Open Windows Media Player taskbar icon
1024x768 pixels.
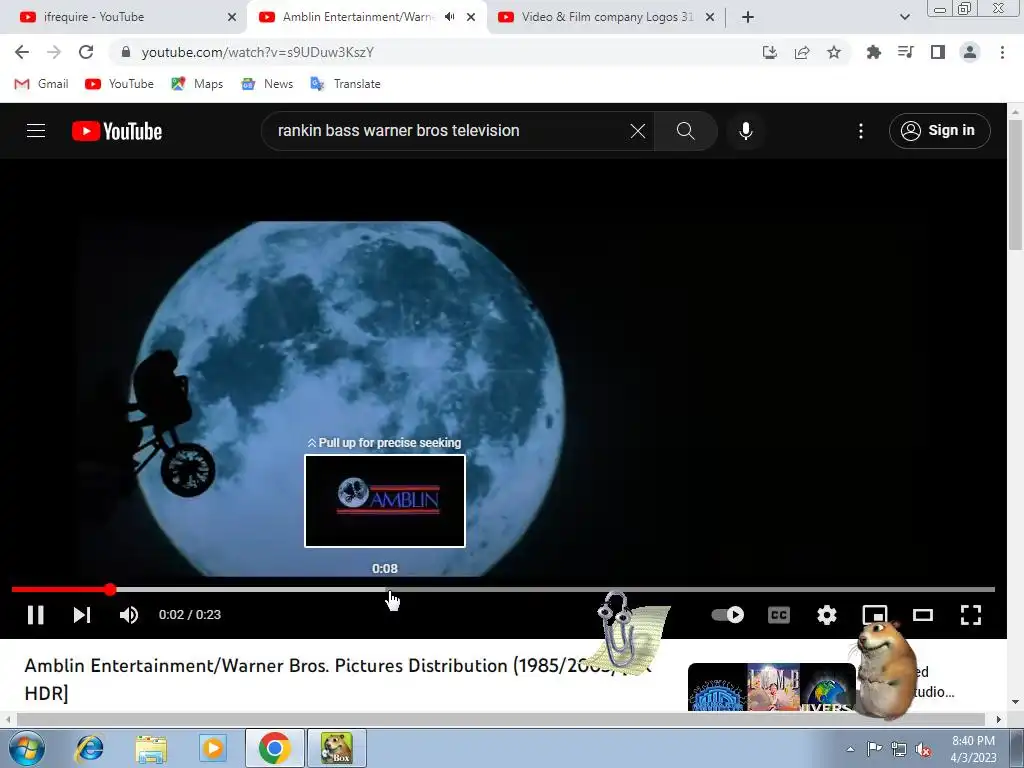pyautogui.click(x=212, y=748)
